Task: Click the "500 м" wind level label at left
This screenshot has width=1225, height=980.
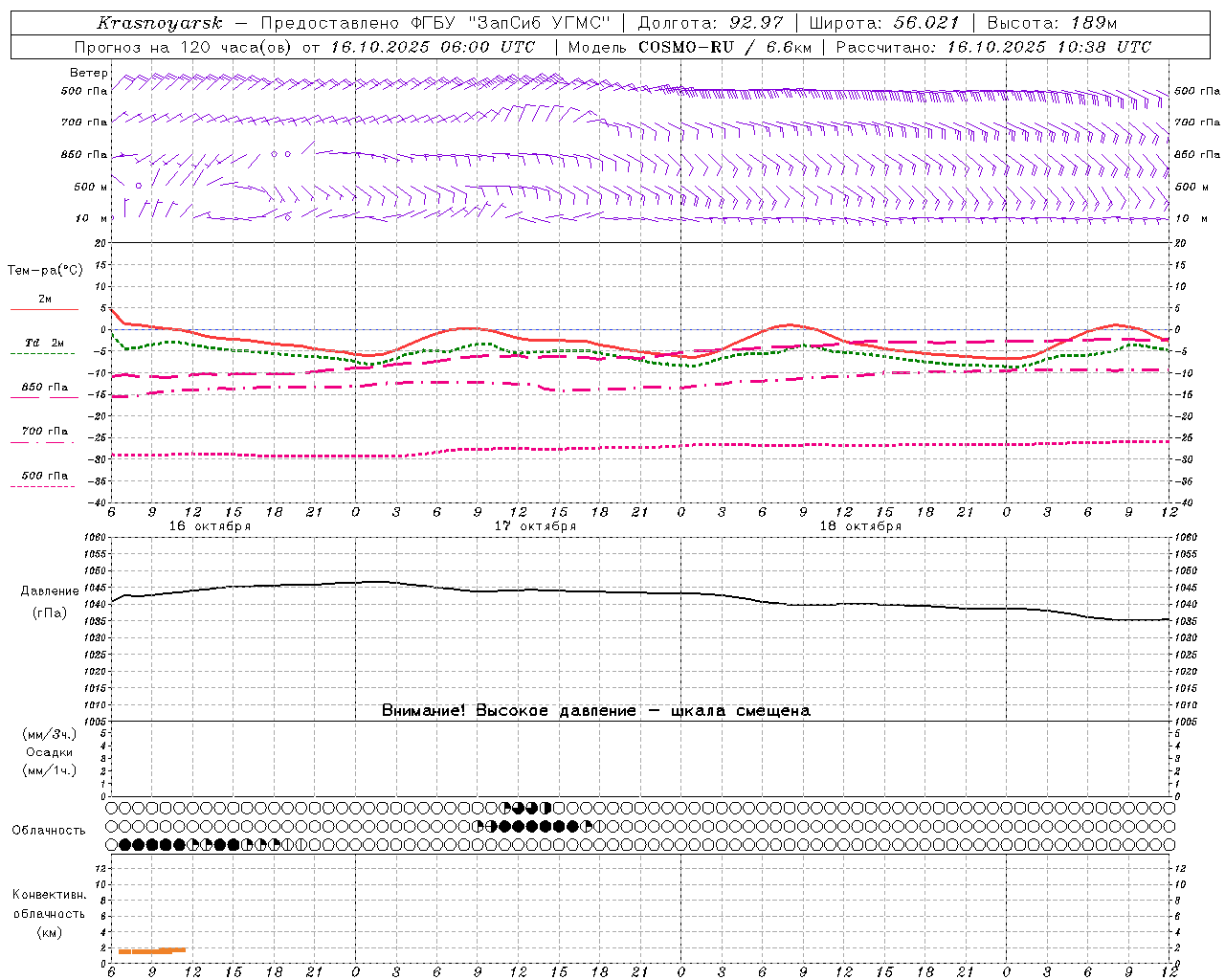Action: pyautogui.click(x=90, y=187)
